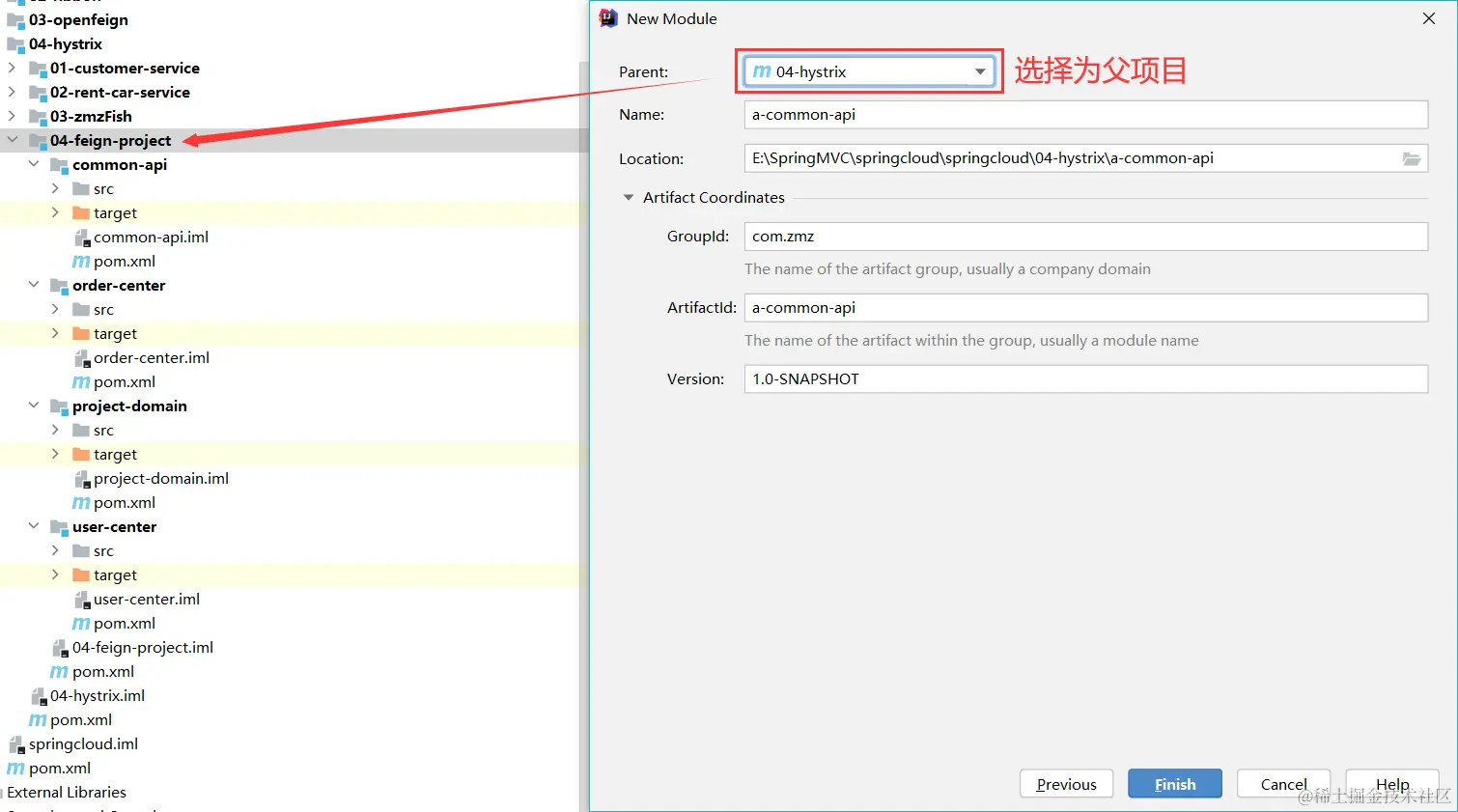
Task: Click the Help button
Action: tap(1392, 784)
